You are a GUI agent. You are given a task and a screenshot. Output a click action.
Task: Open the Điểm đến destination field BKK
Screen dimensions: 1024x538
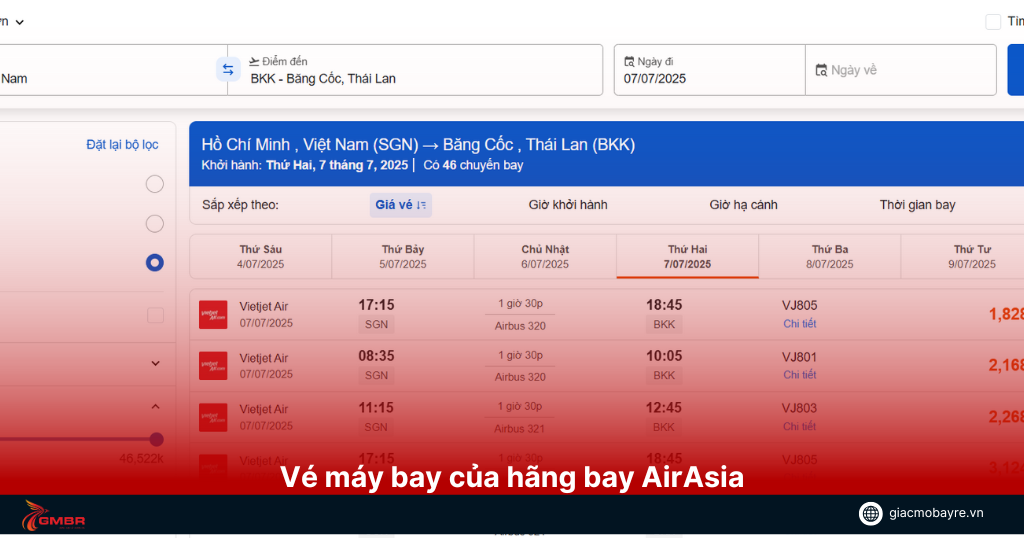(415, 70)
